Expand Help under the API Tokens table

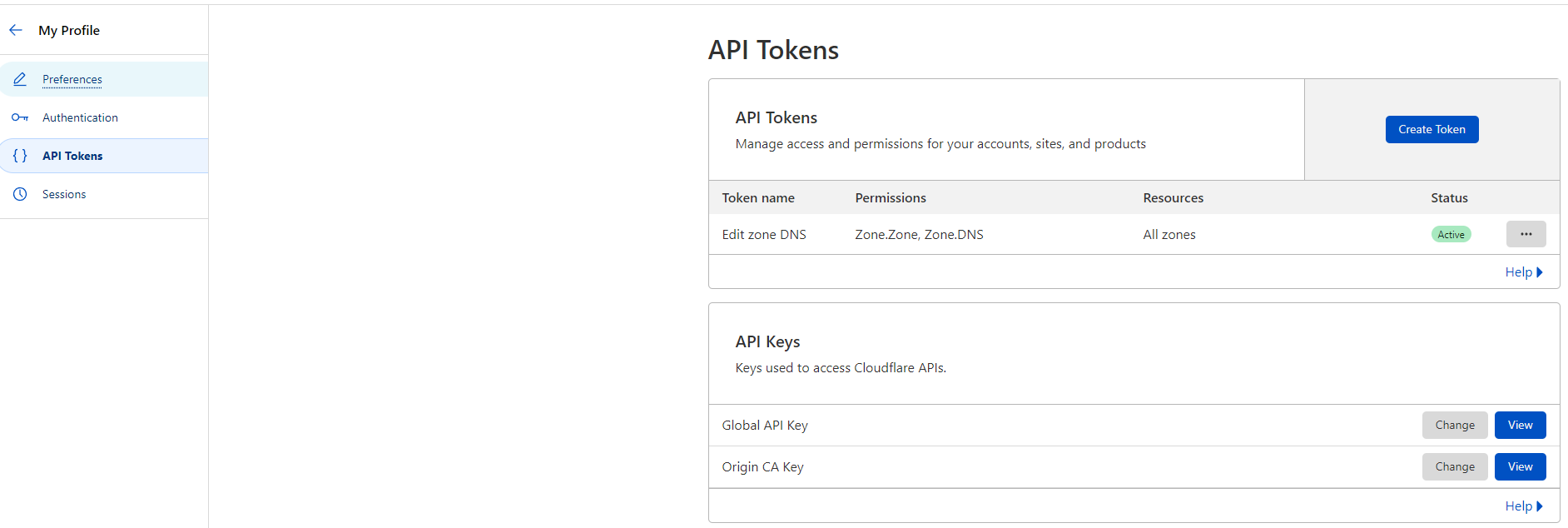(x=1523, y=272)
